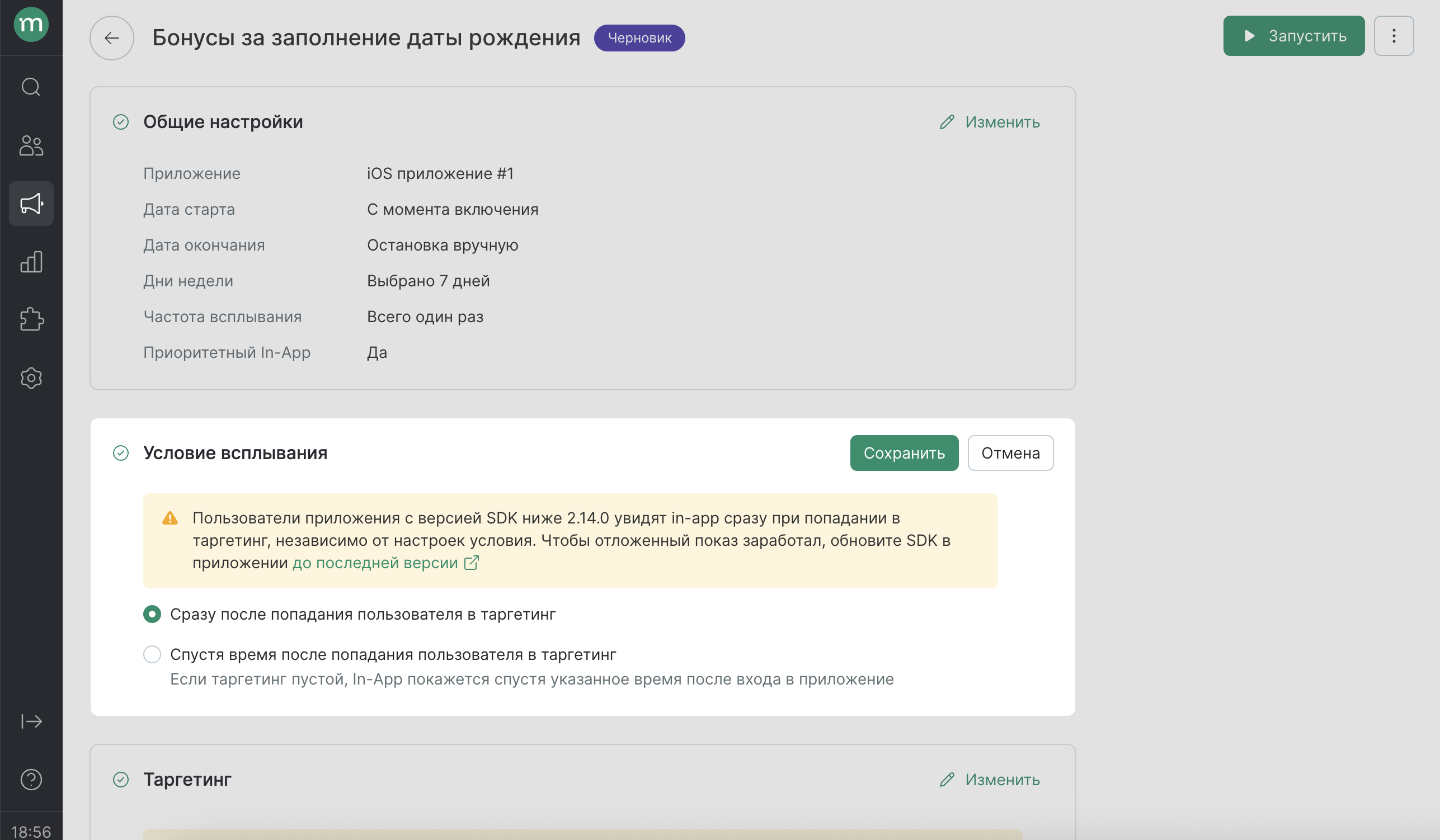Click the value iOS приложение #1
The image size is (1440, 840).
coord(440,173)
